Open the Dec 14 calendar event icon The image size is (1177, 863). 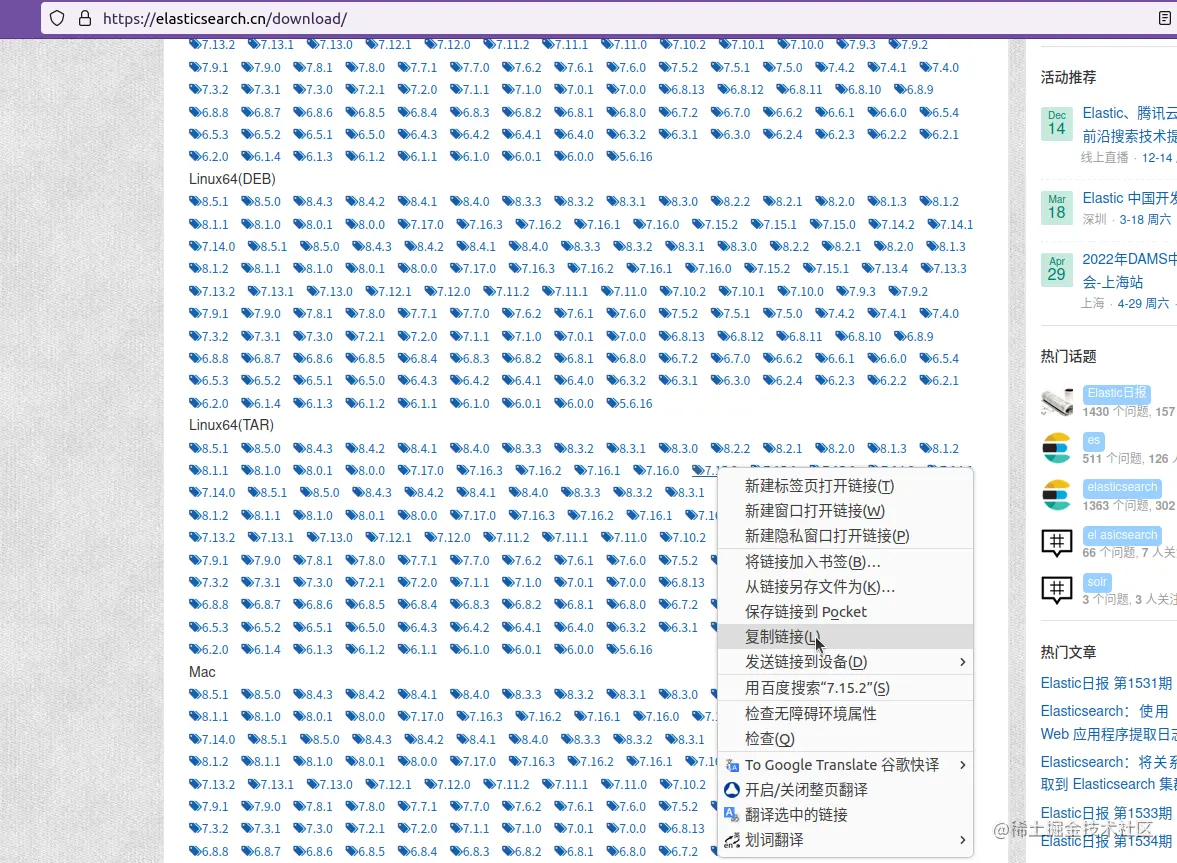pos(1056,124)
